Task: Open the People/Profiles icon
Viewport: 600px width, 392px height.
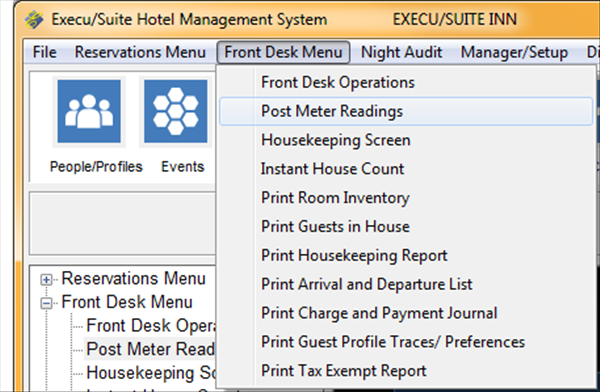Action: tap(89, 111)
